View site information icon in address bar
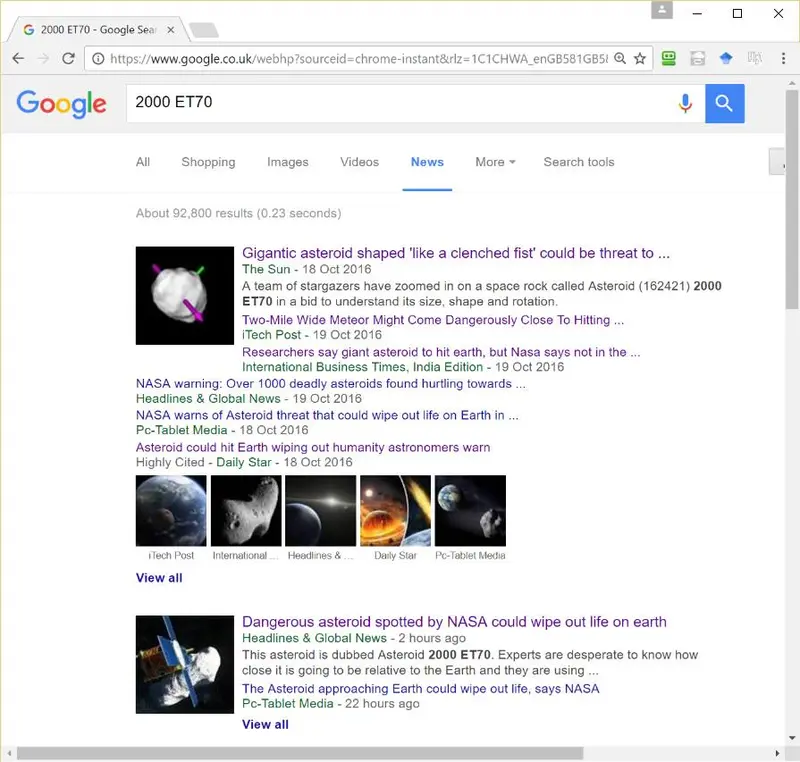The image size is (800, 762). point(98,59)
